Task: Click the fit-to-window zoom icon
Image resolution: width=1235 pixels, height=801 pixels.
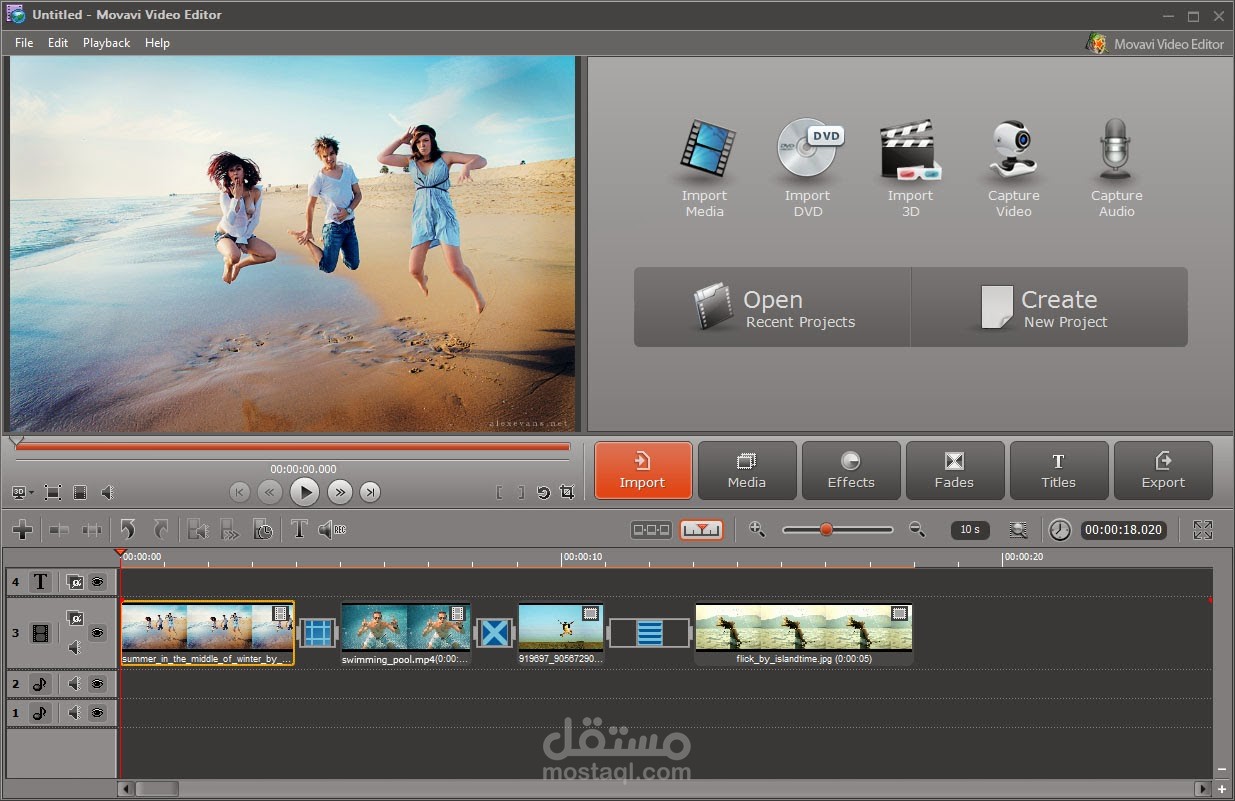Action: 1018,530
